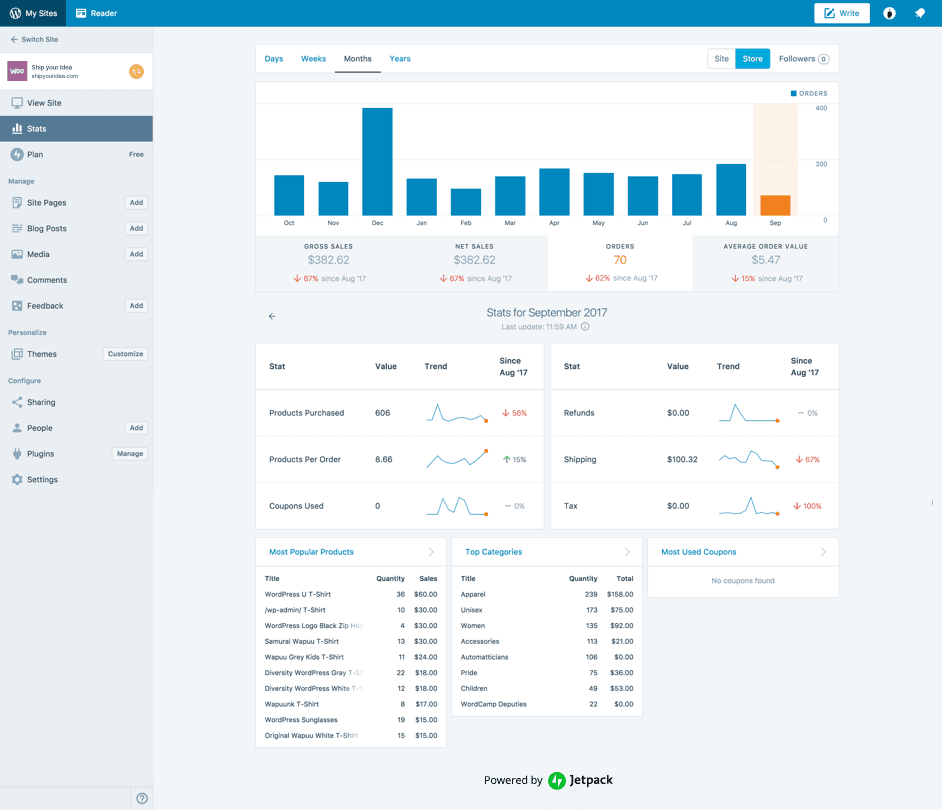Switch to the Years tab

[x=400, y=59]
